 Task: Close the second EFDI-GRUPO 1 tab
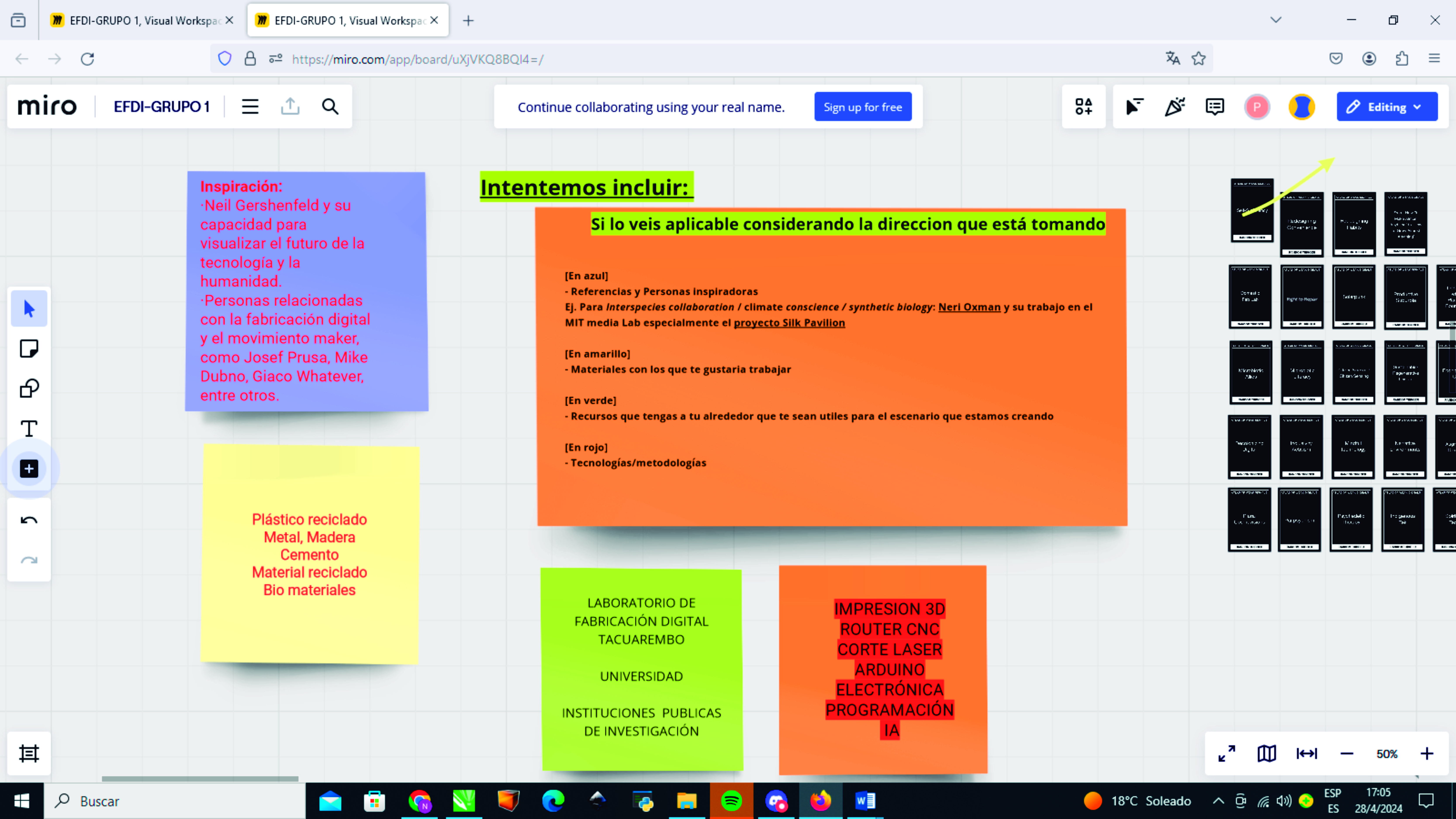[x=434, y=20]
